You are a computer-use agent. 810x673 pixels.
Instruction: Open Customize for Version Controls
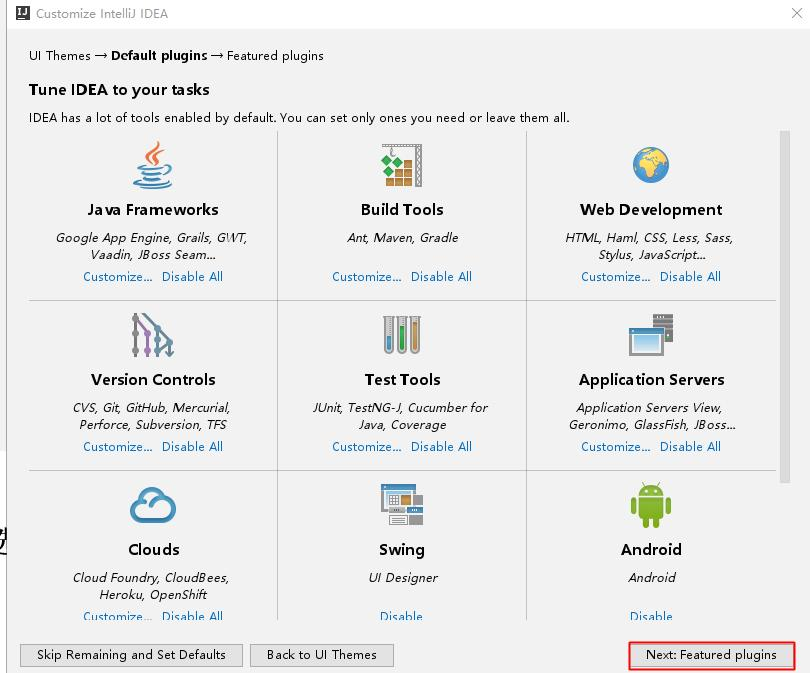[x=118, y=447]
